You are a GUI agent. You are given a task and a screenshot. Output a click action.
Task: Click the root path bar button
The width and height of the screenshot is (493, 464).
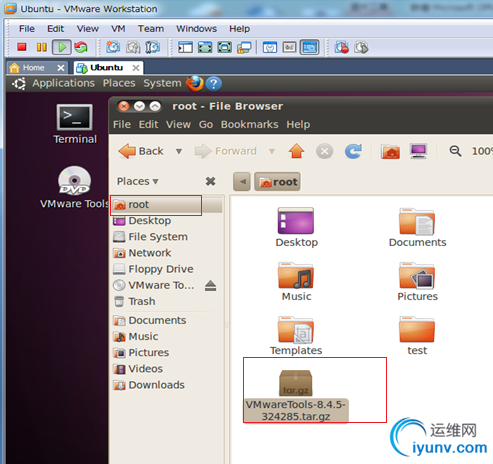[277, 182]
